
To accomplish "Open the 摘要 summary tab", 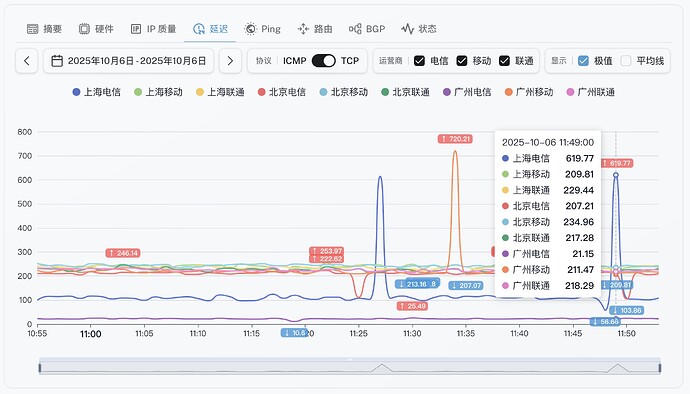I will [44, 29].
